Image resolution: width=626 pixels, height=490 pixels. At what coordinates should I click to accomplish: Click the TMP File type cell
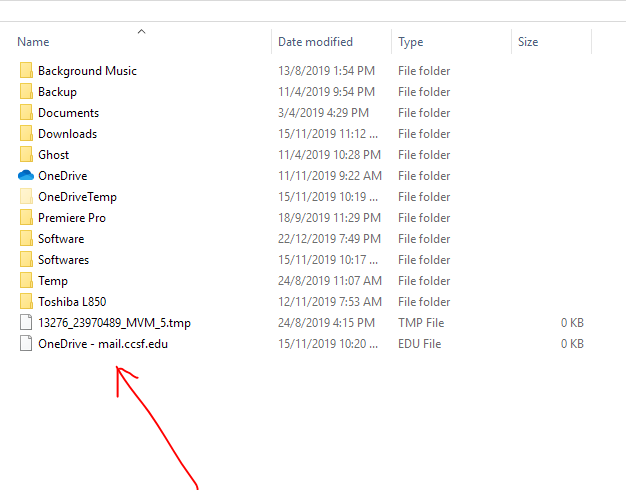pyautogui.click(x=421, y=323)
